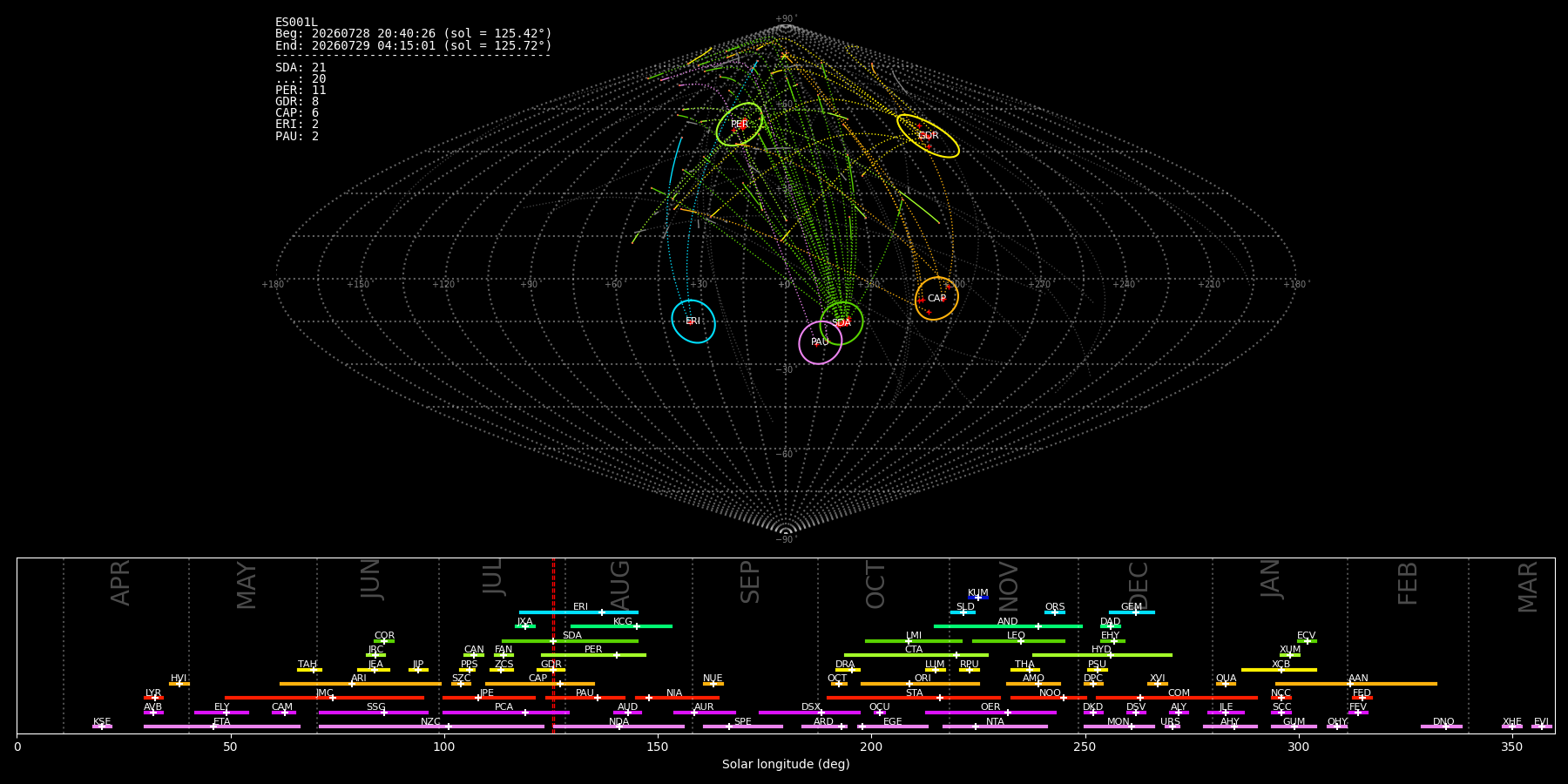Select the violet PAU radiant circle
1568x784 pixels.
[820, 342]
